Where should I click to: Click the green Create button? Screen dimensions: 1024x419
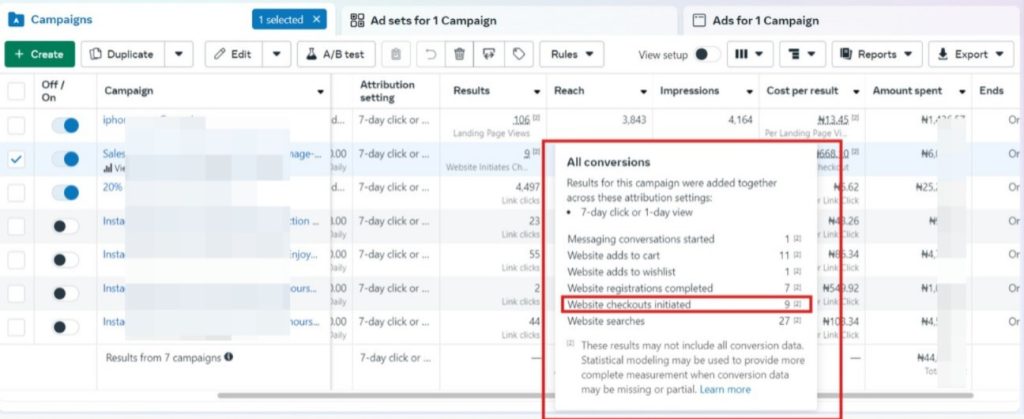(x=39, y=54)
